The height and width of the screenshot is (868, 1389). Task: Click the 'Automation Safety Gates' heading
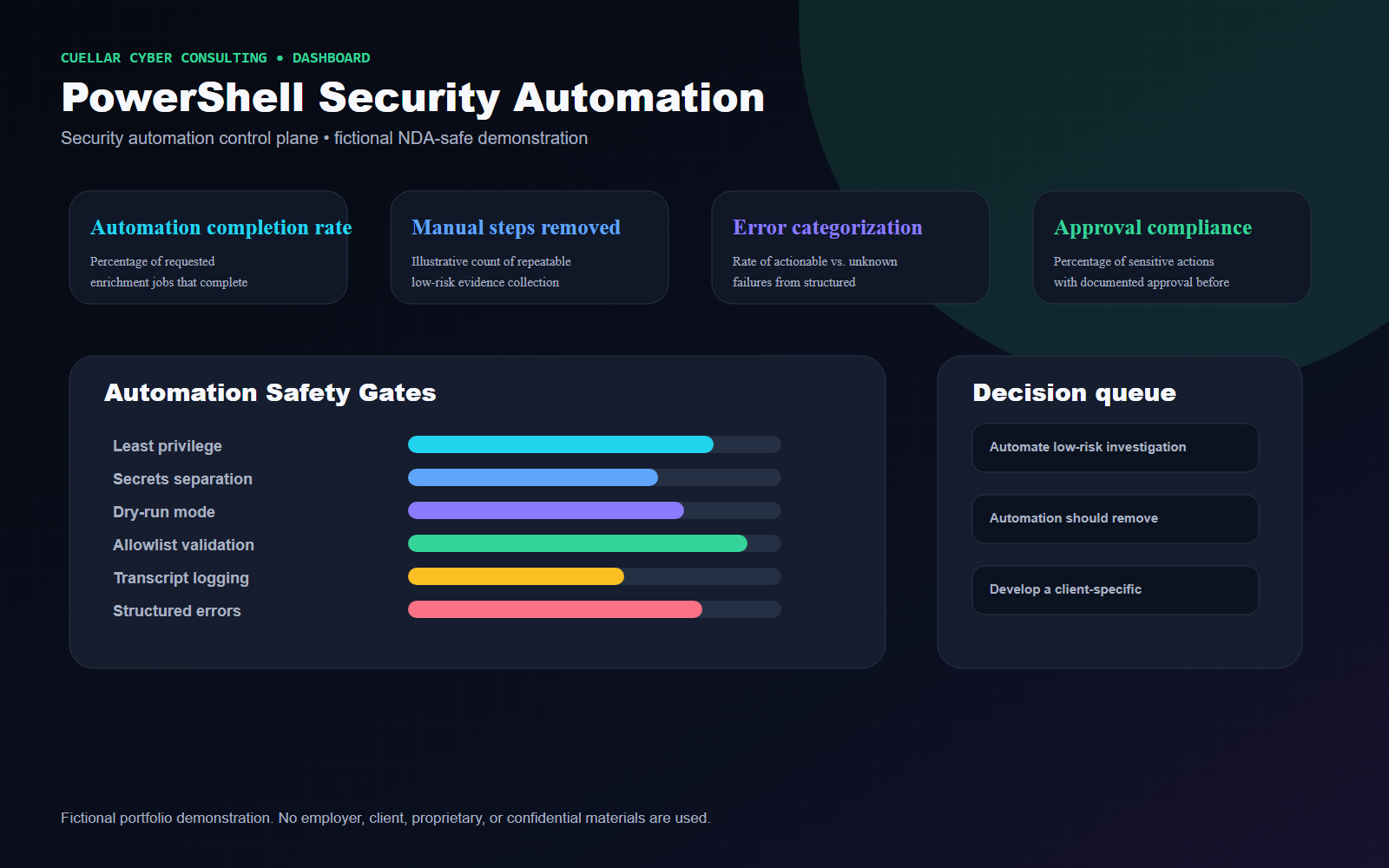click(x=270, y=393)
